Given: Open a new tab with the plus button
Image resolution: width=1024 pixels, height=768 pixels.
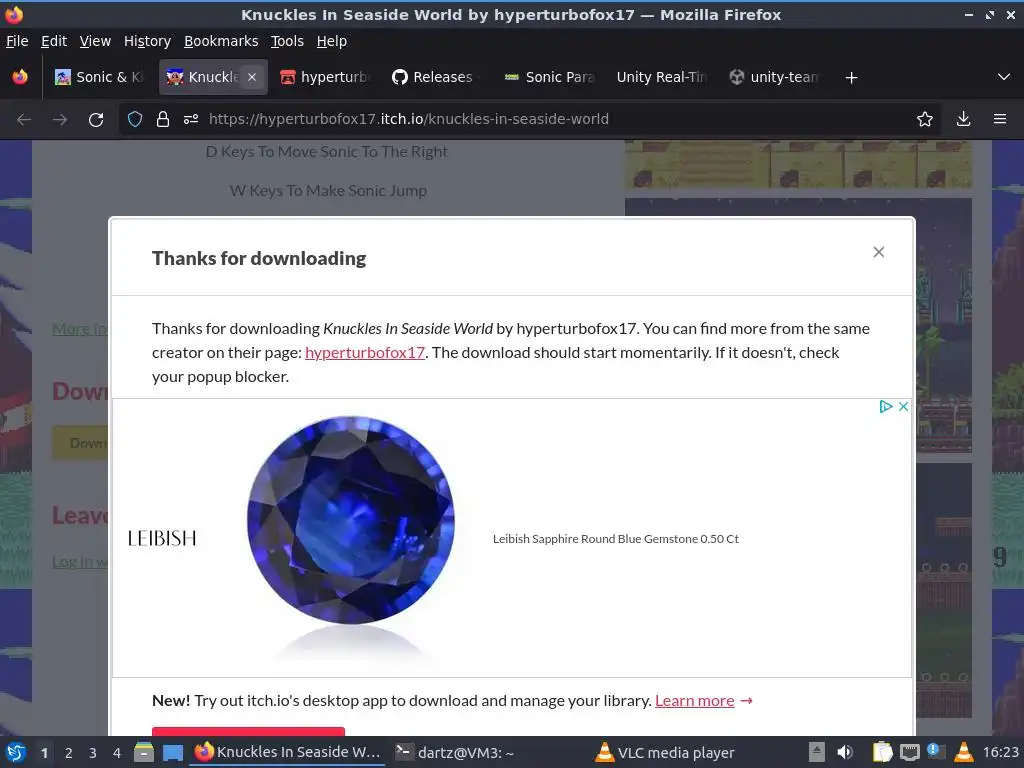Looking at the screenshot, I should click(851, 78).
